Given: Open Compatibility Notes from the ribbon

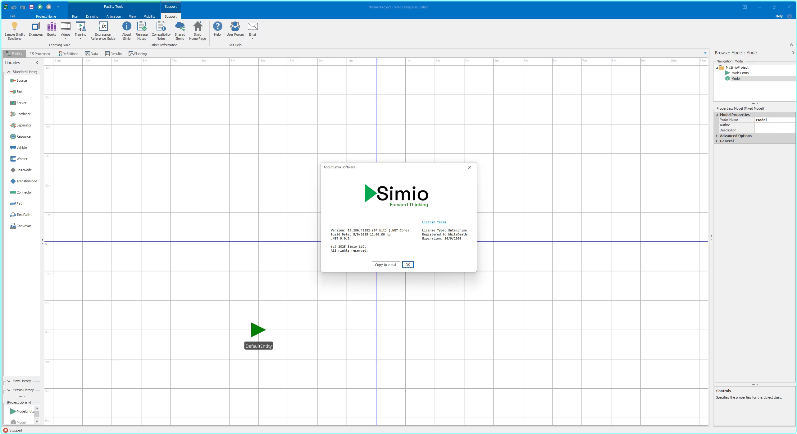Looking at the screenshot, I should [161, 30].
